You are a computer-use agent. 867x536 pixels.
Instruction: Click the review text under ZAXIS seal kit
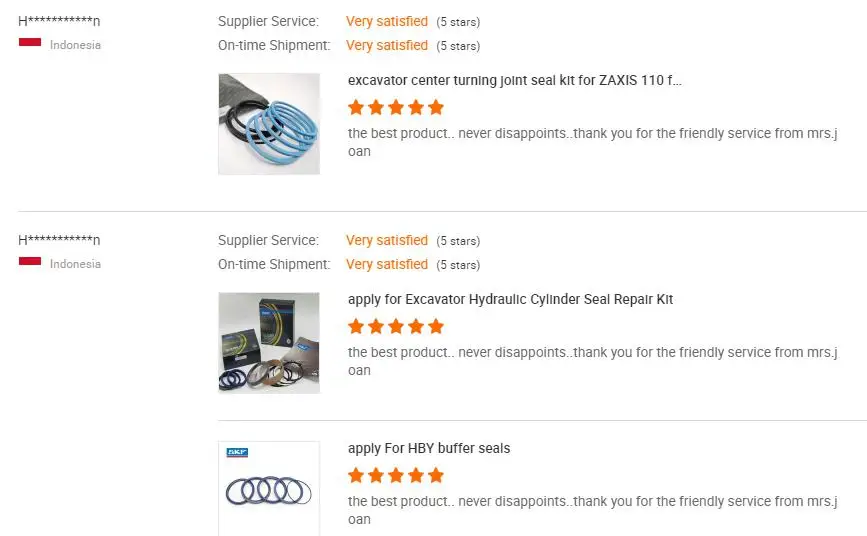592,142
